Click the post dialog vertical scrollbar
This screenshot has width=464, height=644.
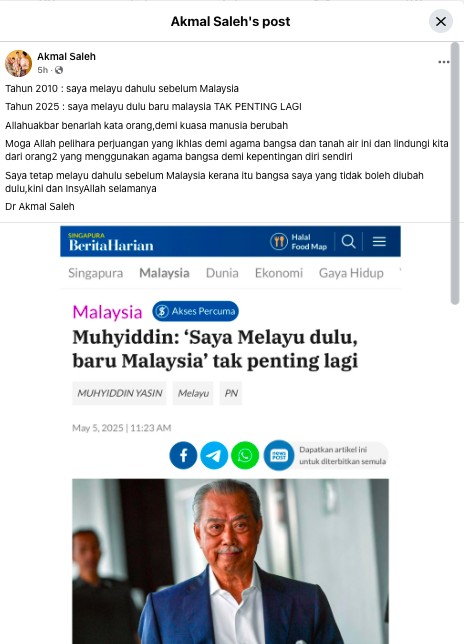point(455,173)
